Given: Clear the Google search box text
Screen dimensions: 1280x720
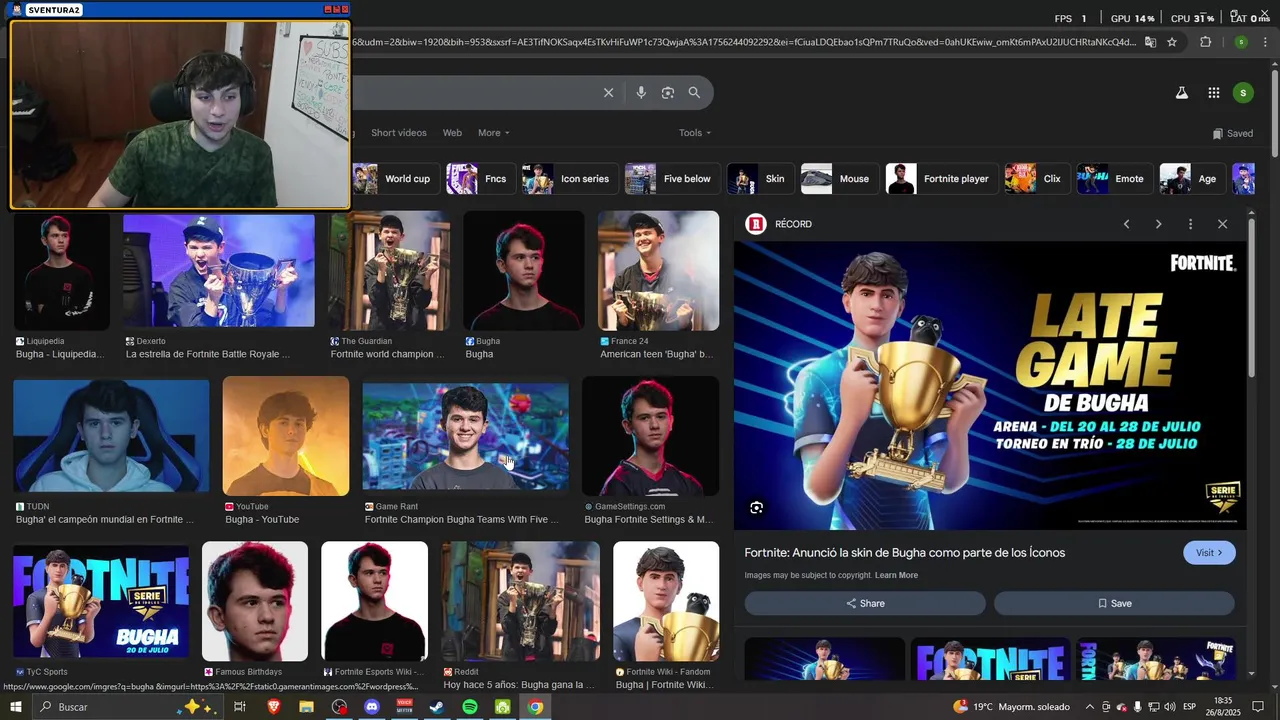Looking at the screenshot, I should (608, 93).
